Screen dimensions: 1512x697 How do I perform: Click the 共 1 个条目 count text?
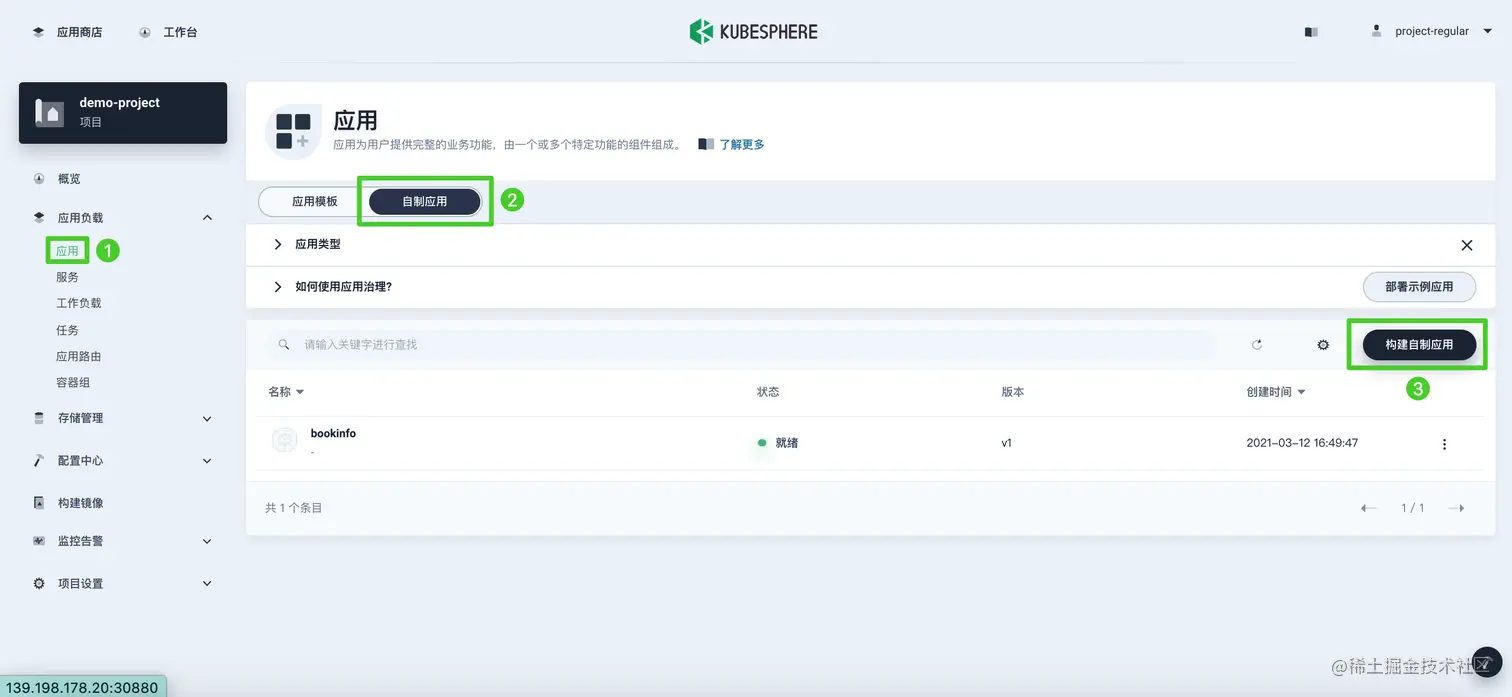(x=294, y=508)
